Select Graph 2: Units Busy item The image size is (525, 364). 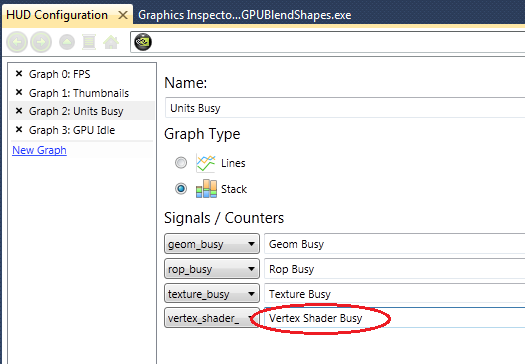coord(76,111)
